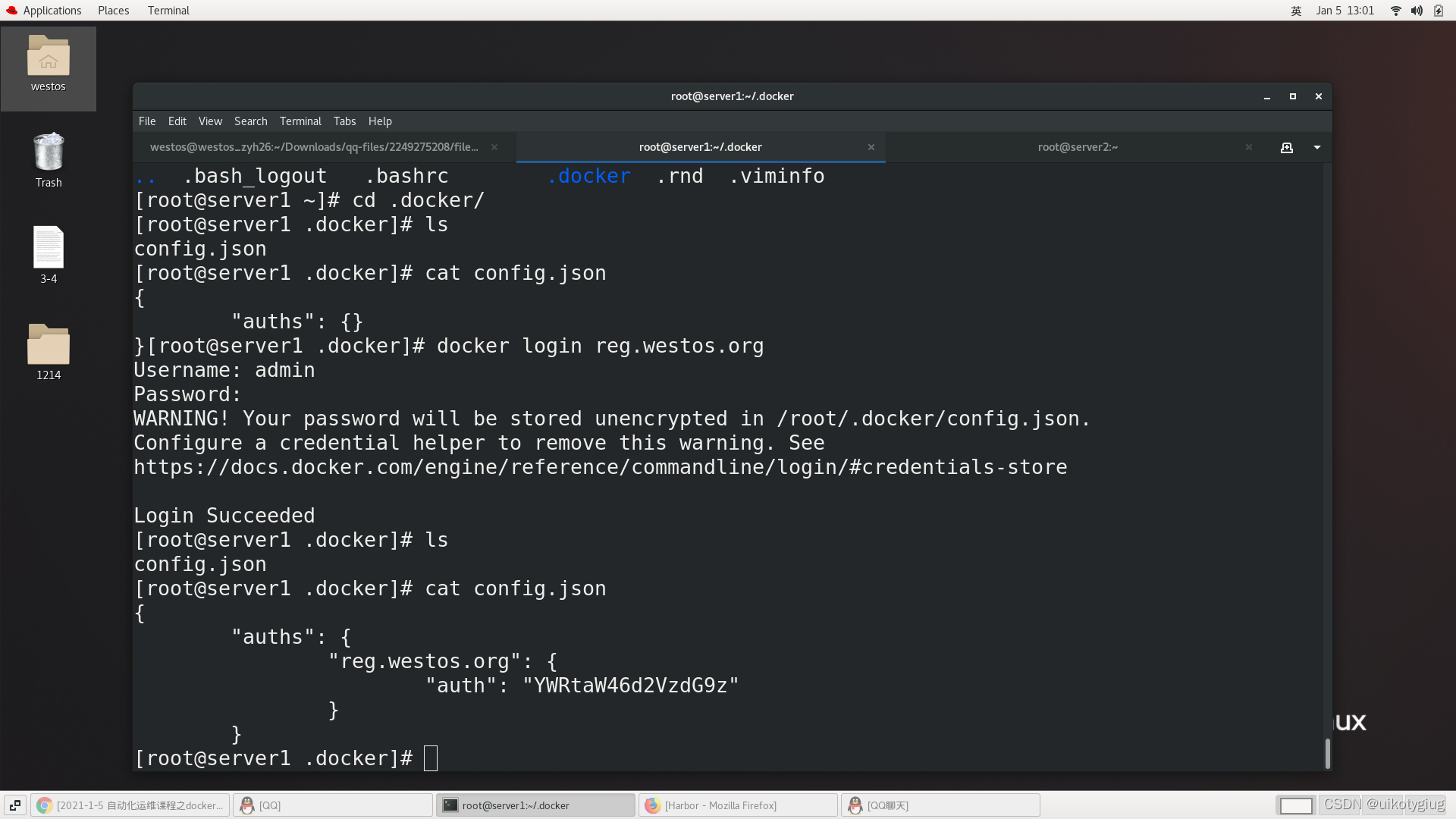
Task: Switch to QQ window in taskbar
Action: (334, 805)
